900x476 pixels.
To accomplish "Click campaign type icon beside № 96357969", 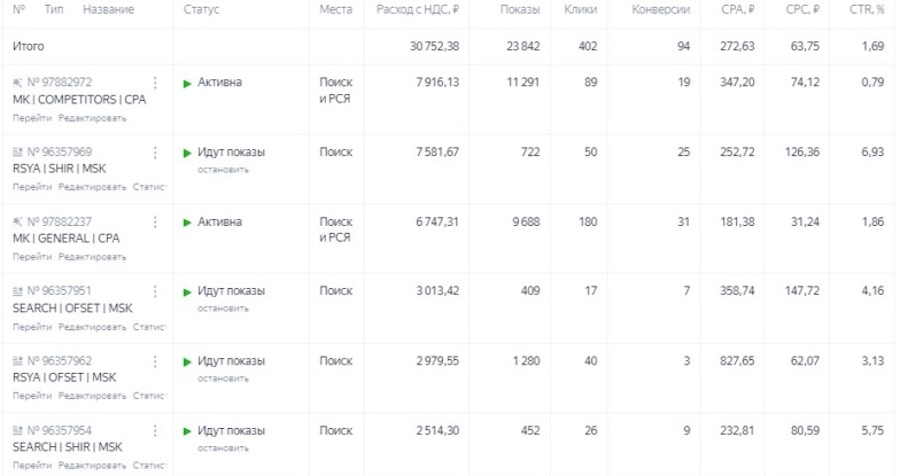I will 17,152.
